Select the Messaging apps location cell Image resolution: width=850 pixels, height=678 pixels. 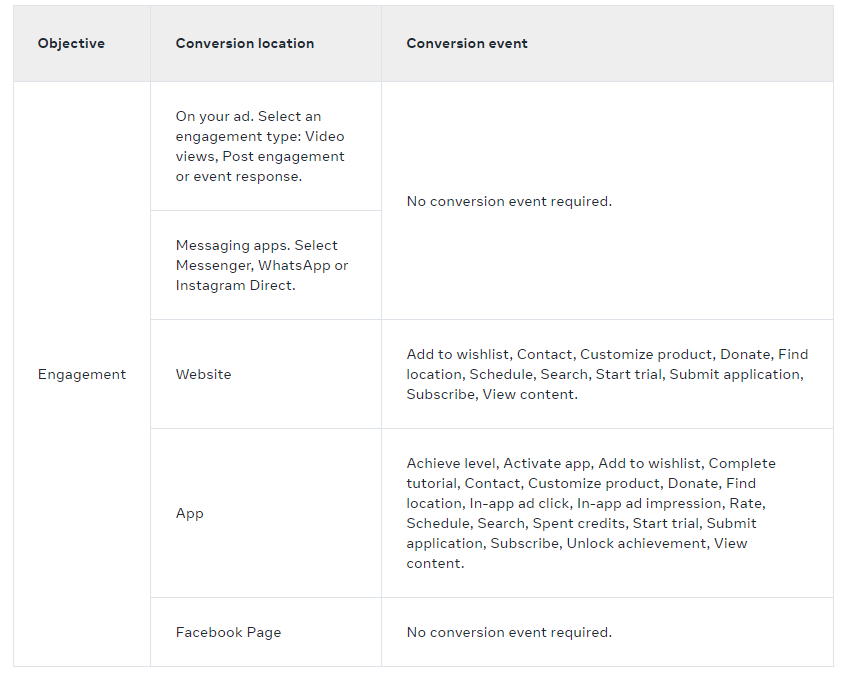point(266,265)
